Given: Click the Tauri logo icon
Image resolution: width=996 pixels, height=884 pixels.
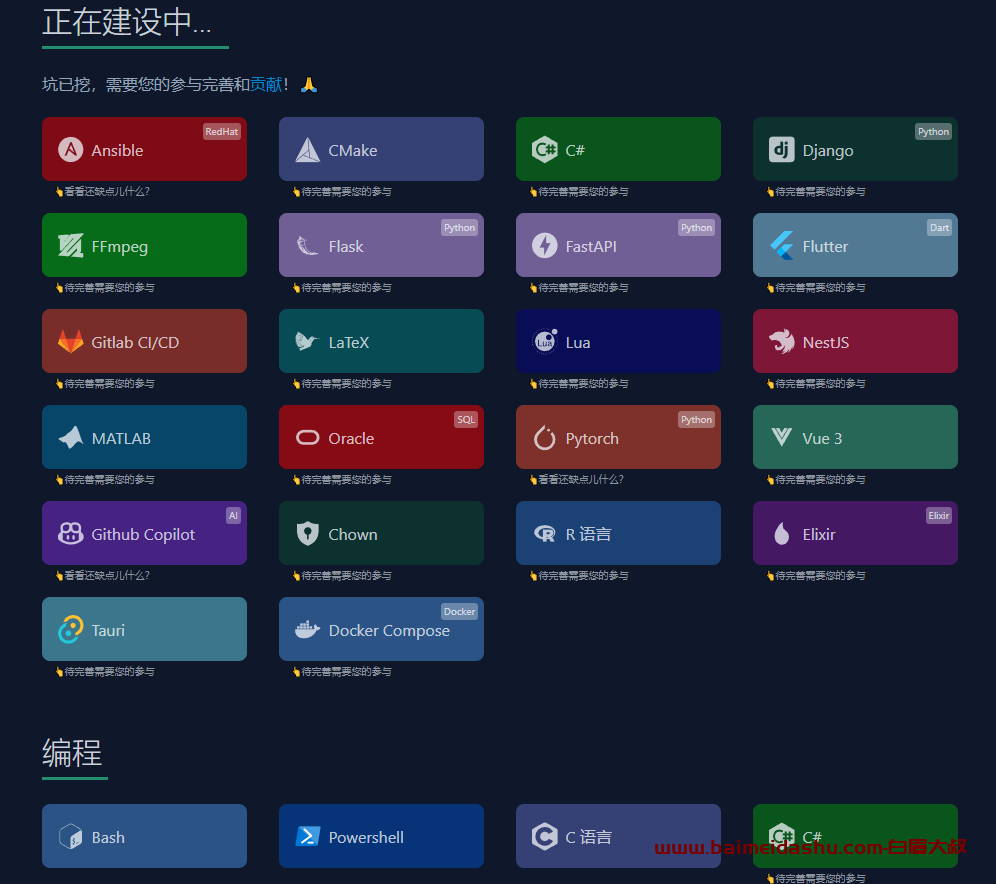Looking at the screenshot, I should point(71,629).
